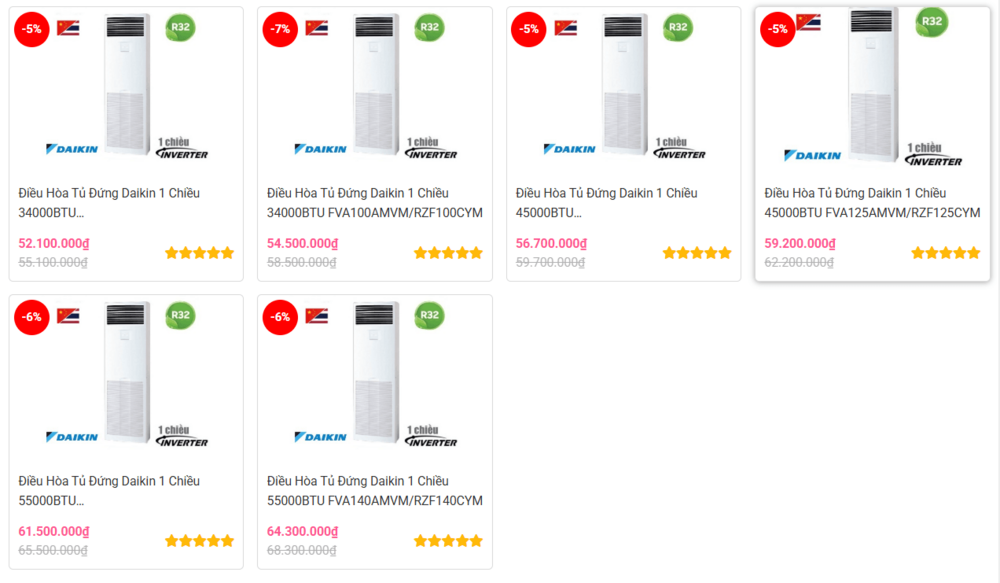Click R32 badge on 52.100.000₫ product
Viewport: 1000px width, 583px height.
click(x=180, y=28)
